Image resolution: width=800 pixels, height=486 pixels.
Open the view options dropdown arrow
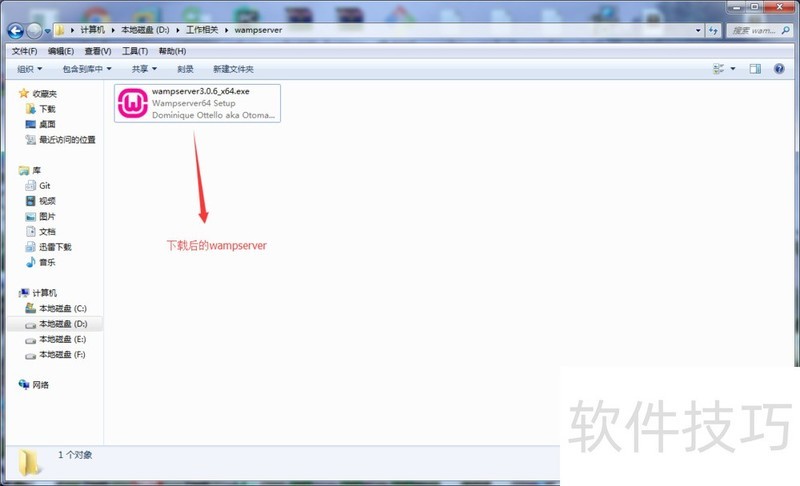pyautogui.click(x=733, y=68)
